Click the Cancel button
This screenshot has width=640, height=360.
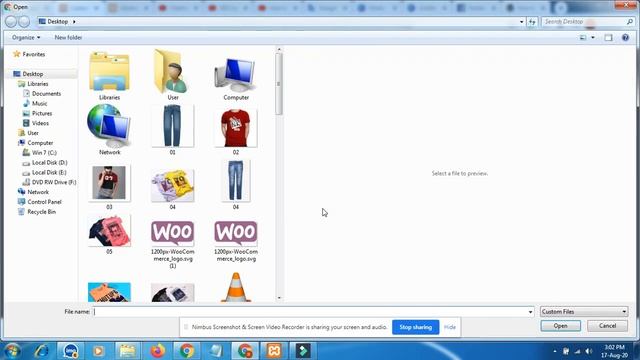click(x=607, y=326)
